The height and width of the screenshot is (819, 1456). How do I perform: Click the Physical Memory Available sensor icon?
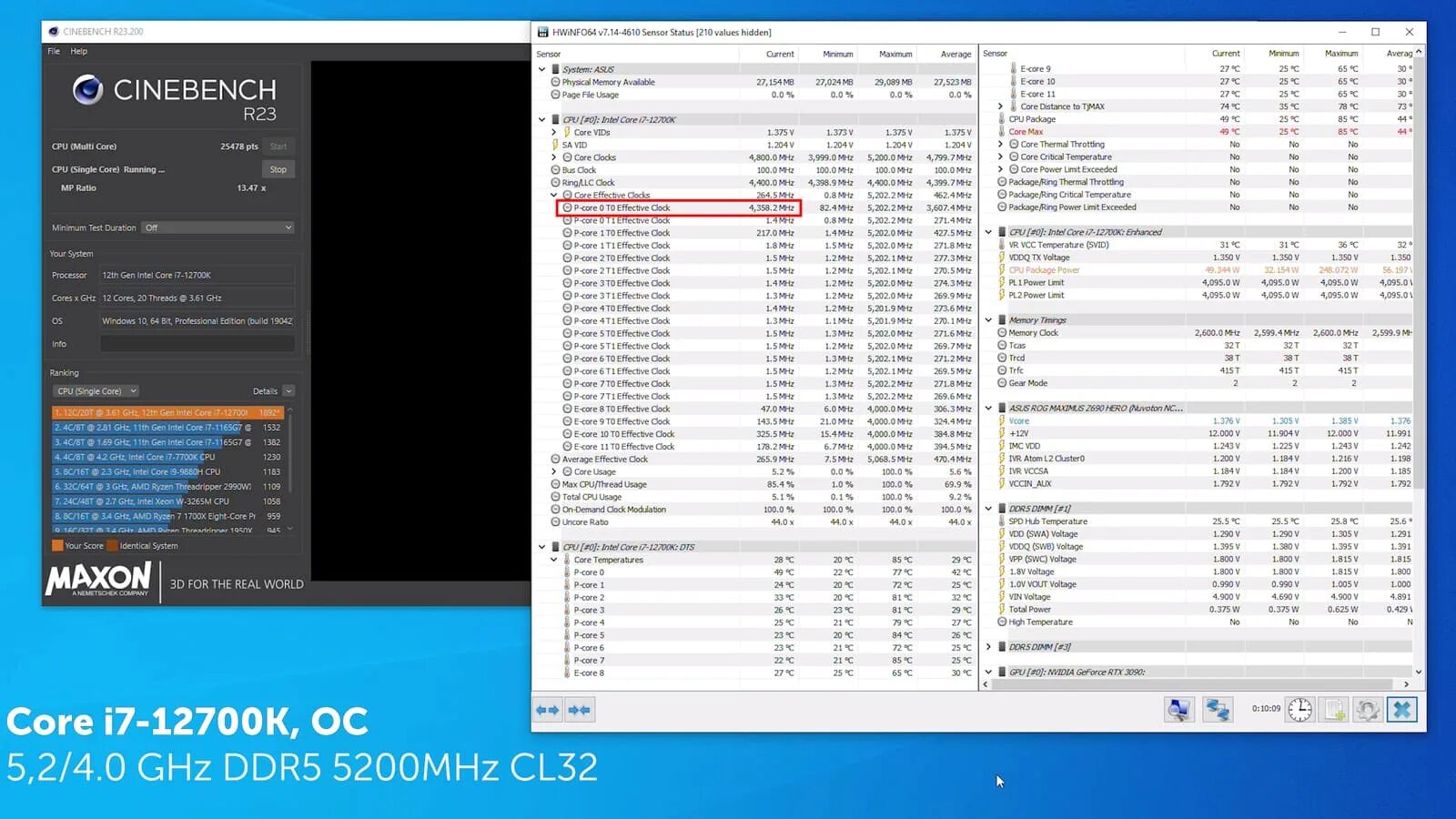555,82
